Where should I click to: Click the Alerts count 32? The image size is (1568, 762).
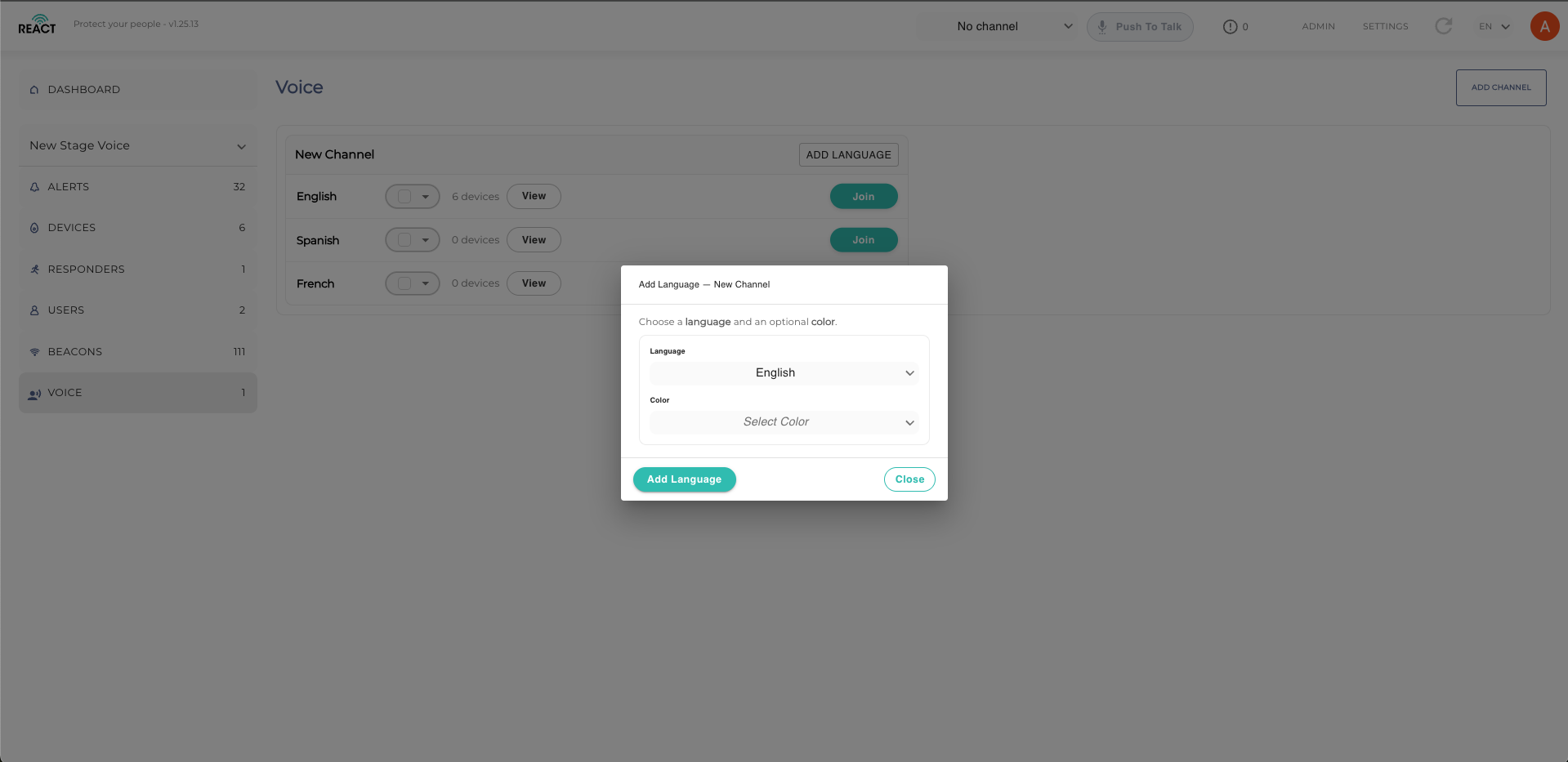tap(239, 187)
